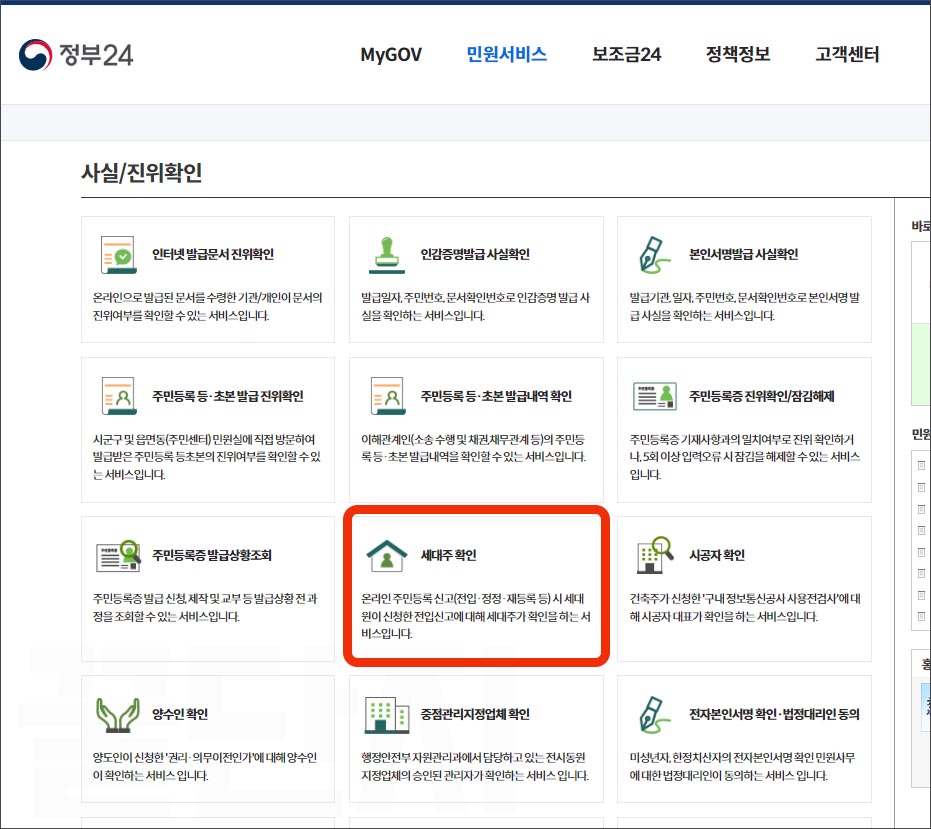Screen dimensions: 931x829
Task: Open the MyGOV menu
Action: [391, 55]
